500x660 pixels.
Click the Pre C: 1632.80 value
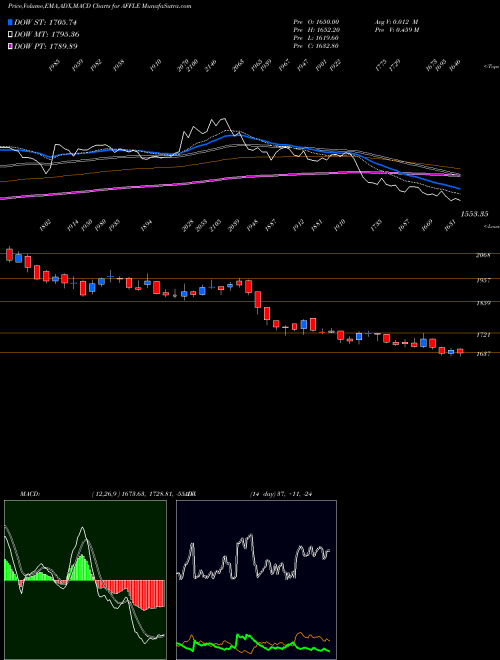click(x=316, y=46)
